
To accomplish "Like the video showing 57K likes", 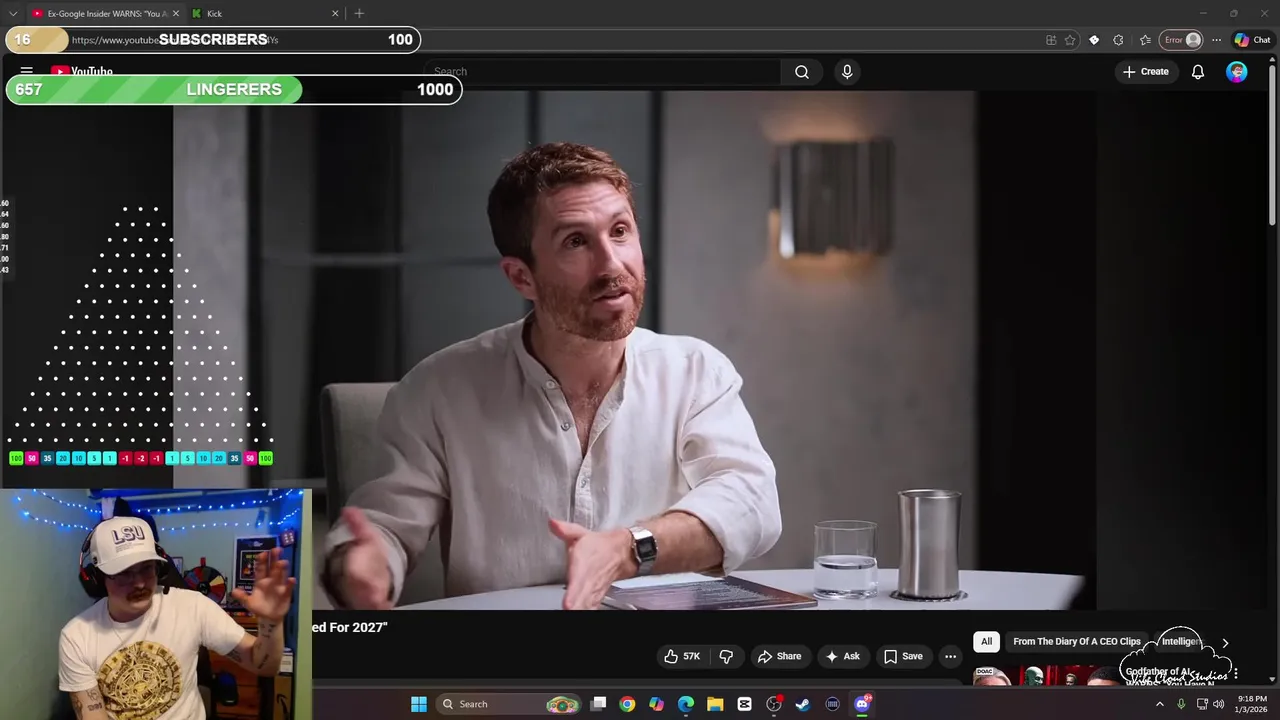I will click(x=681, y=656).
